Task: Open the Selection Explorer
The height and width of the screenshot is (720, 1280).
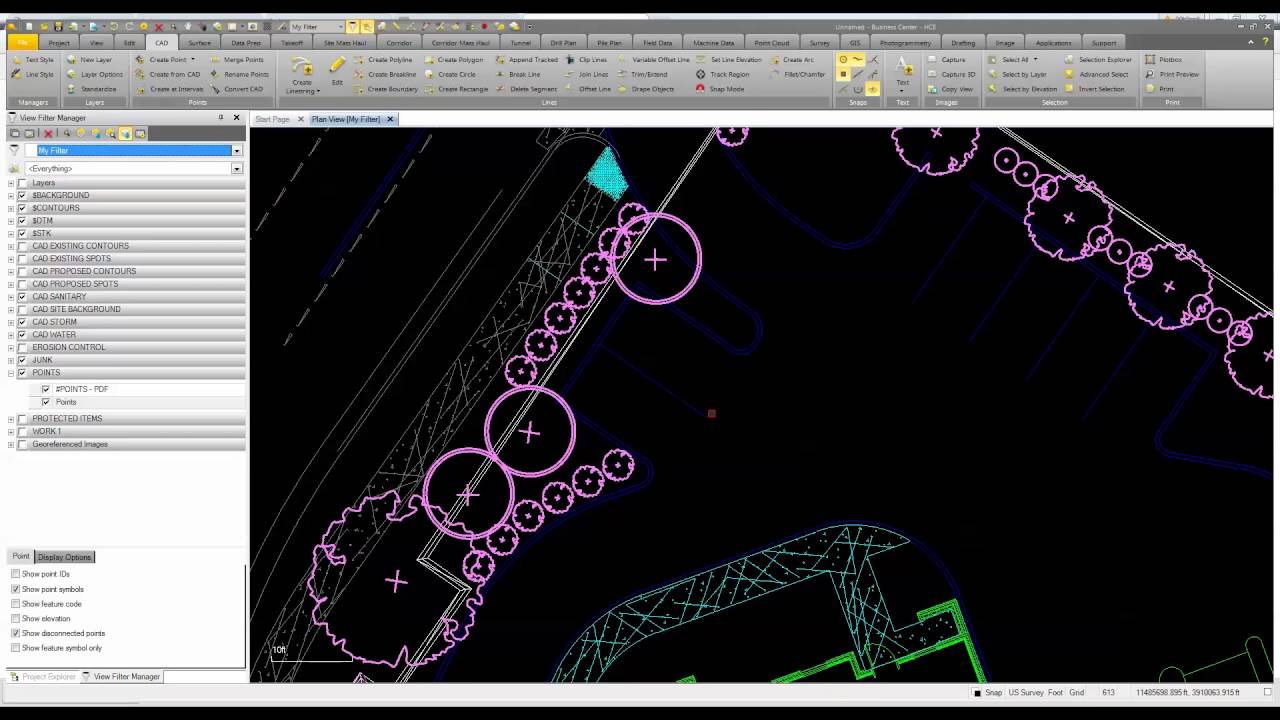Action: pos(1097,59)
